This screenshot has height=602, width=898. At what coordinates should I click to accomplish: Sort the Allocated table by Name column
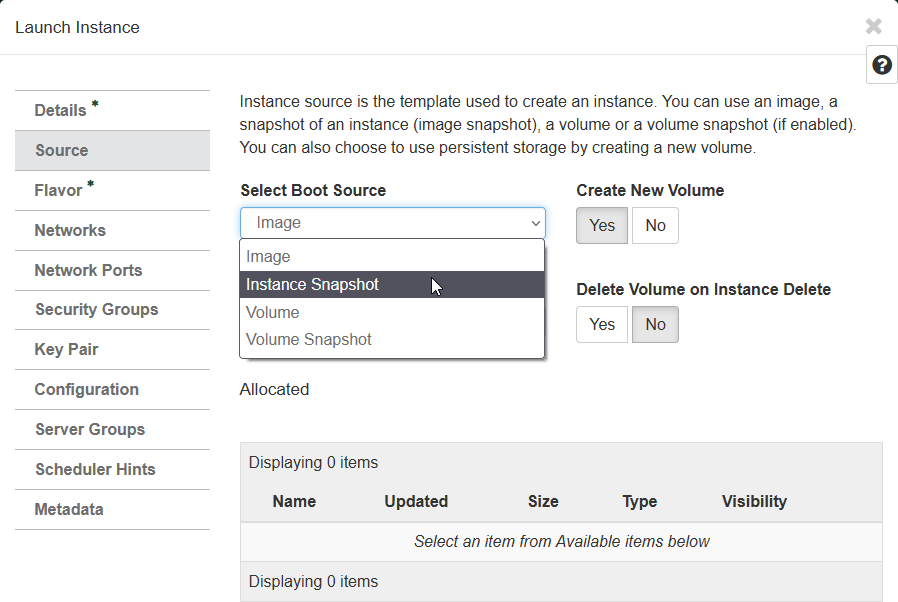coord(294,502)
